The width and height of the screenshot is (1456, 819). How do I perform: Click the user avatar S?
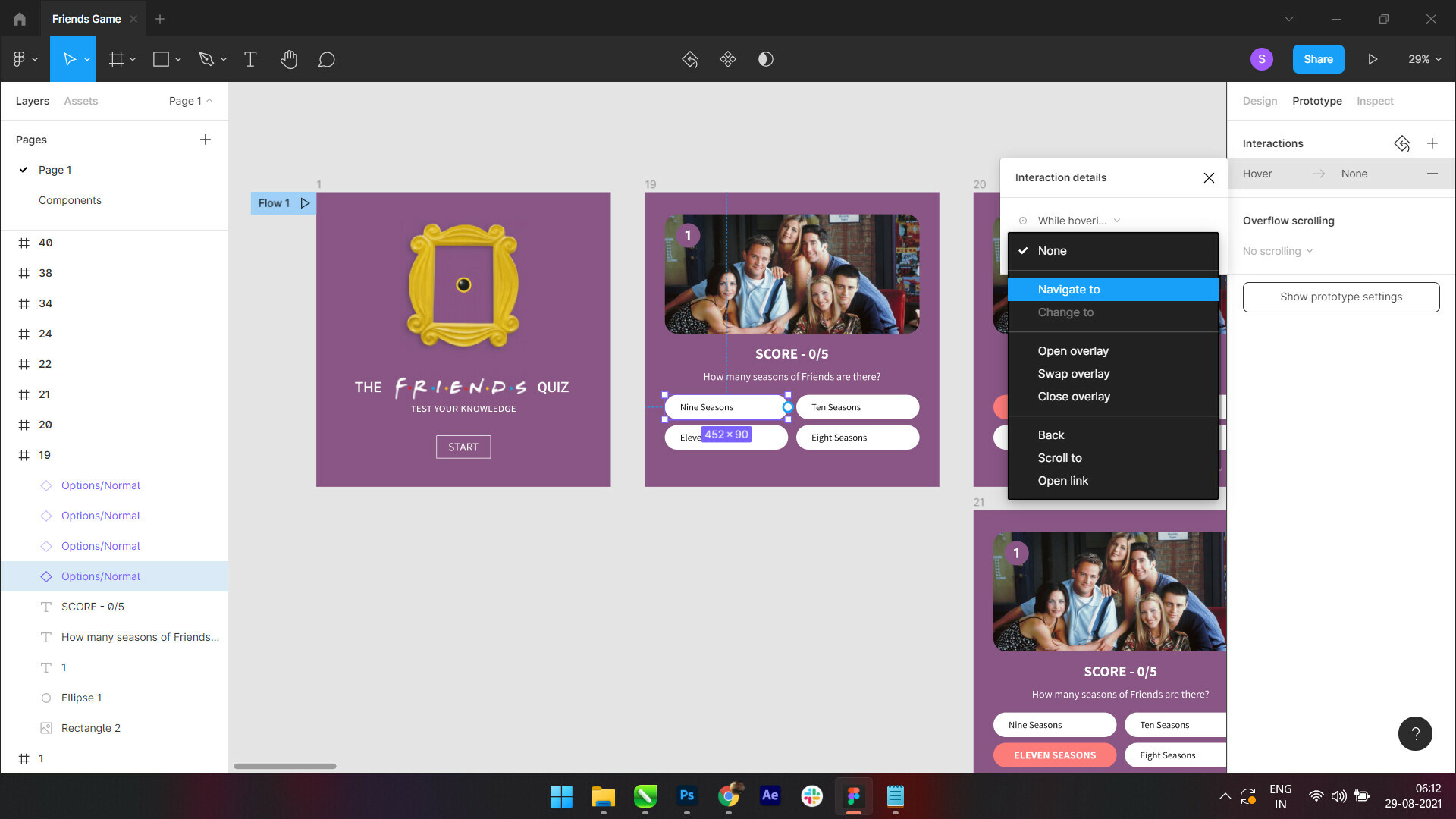click(1262, 59)
